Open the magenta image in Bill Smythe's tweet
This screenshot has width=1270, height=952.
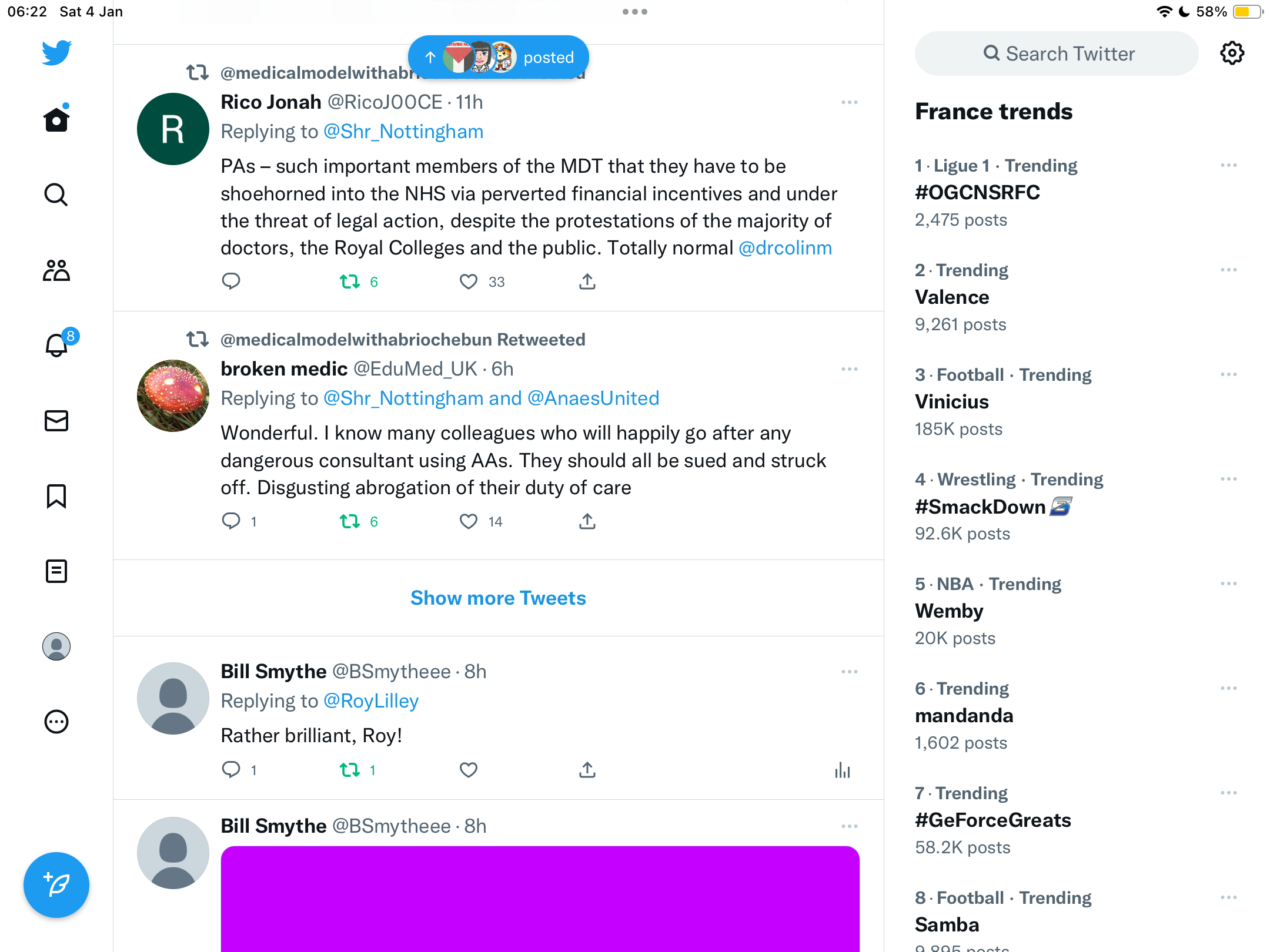[540, 899]
